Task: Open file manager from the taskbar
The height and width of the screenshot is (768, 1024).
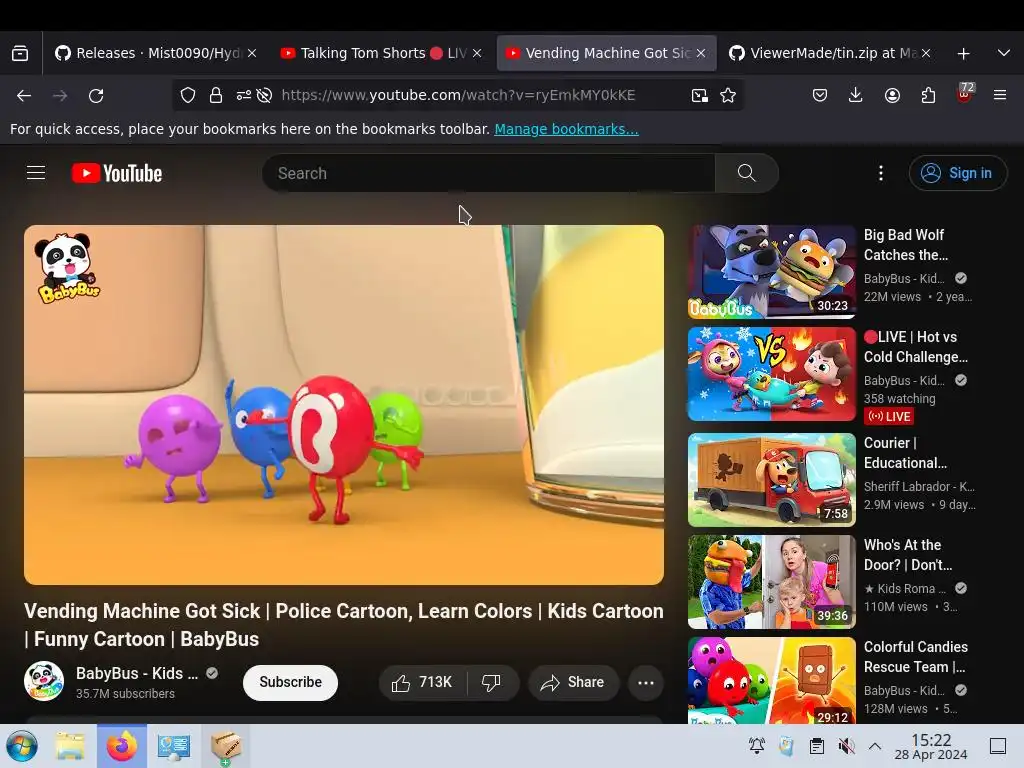Action: (70, 746)
